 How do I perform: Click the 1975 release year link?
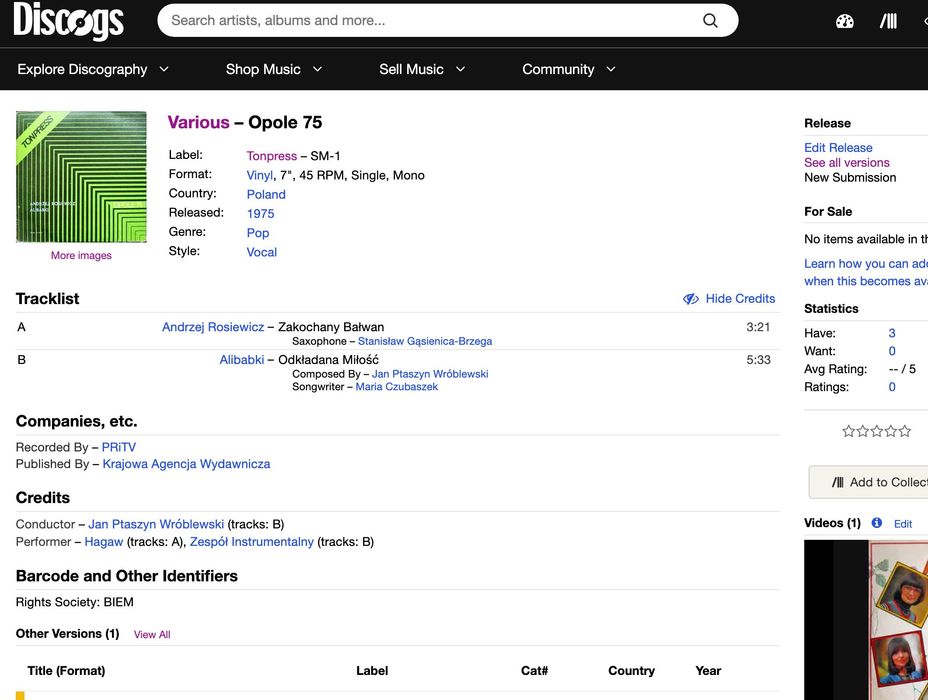pos(260,214)
